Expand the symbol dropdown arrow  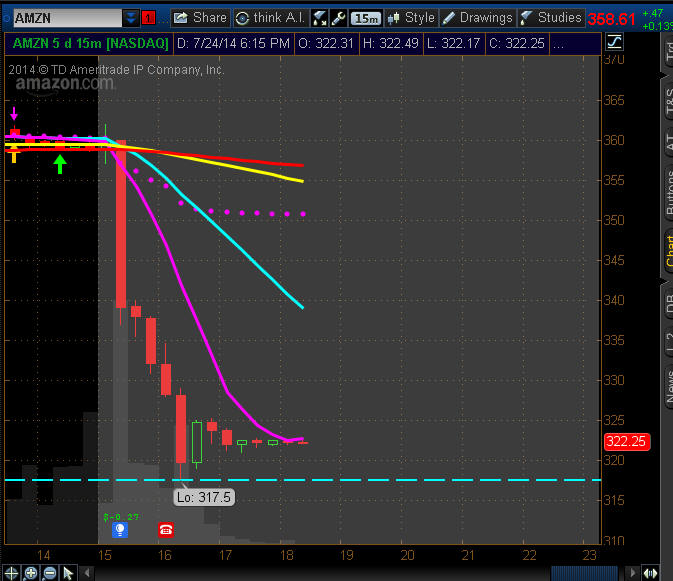point(130,18)
